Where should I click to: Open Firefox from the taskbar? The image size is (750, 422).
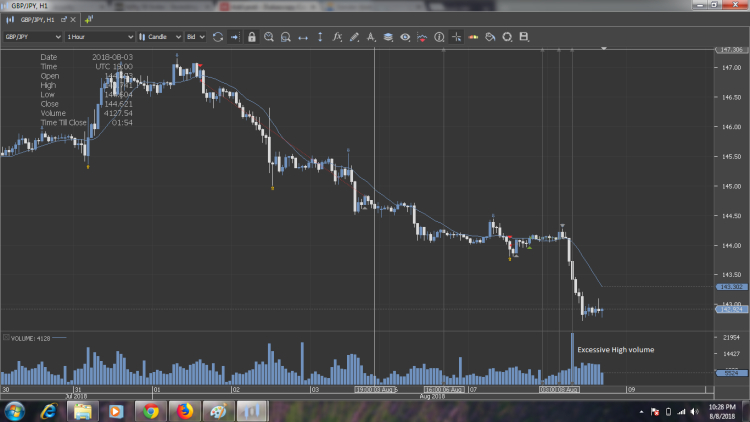pyautogui.click(x=184, y=411)
